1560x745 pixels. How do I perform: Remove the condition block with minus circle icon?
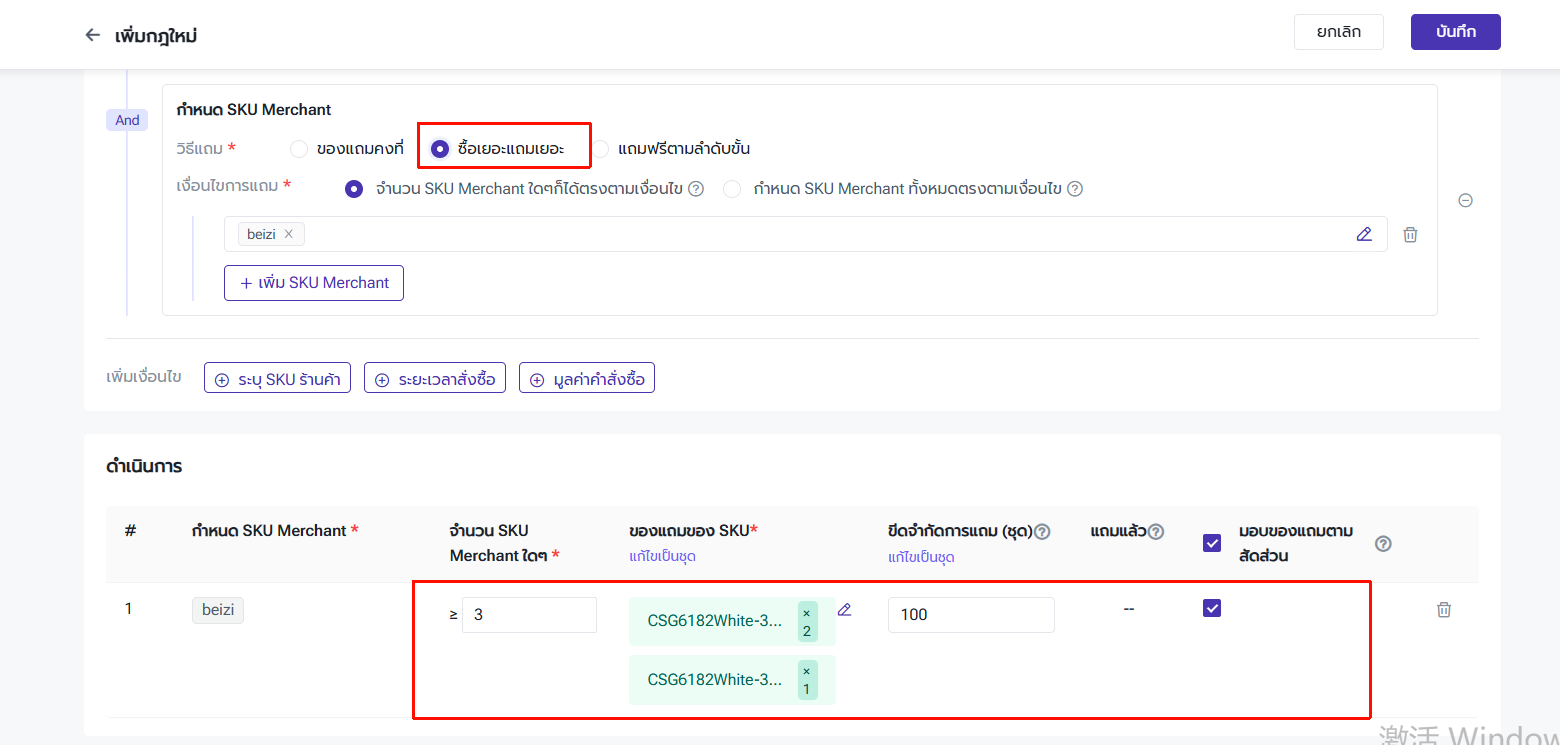(x=1465, y=200)
